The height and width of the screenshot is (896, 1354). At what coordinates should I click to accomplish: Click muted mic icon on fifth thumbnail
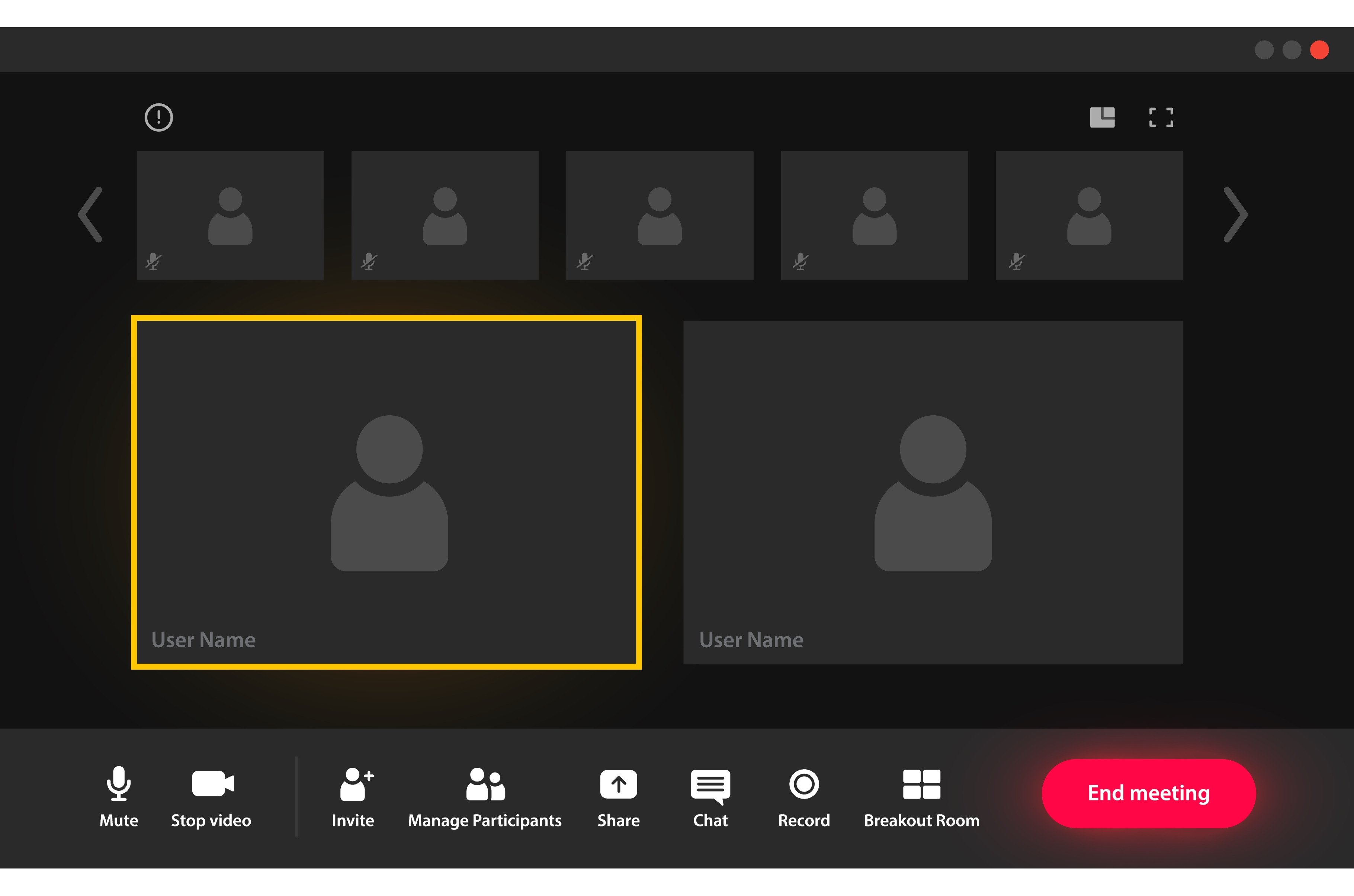(x=1016, y=261)
